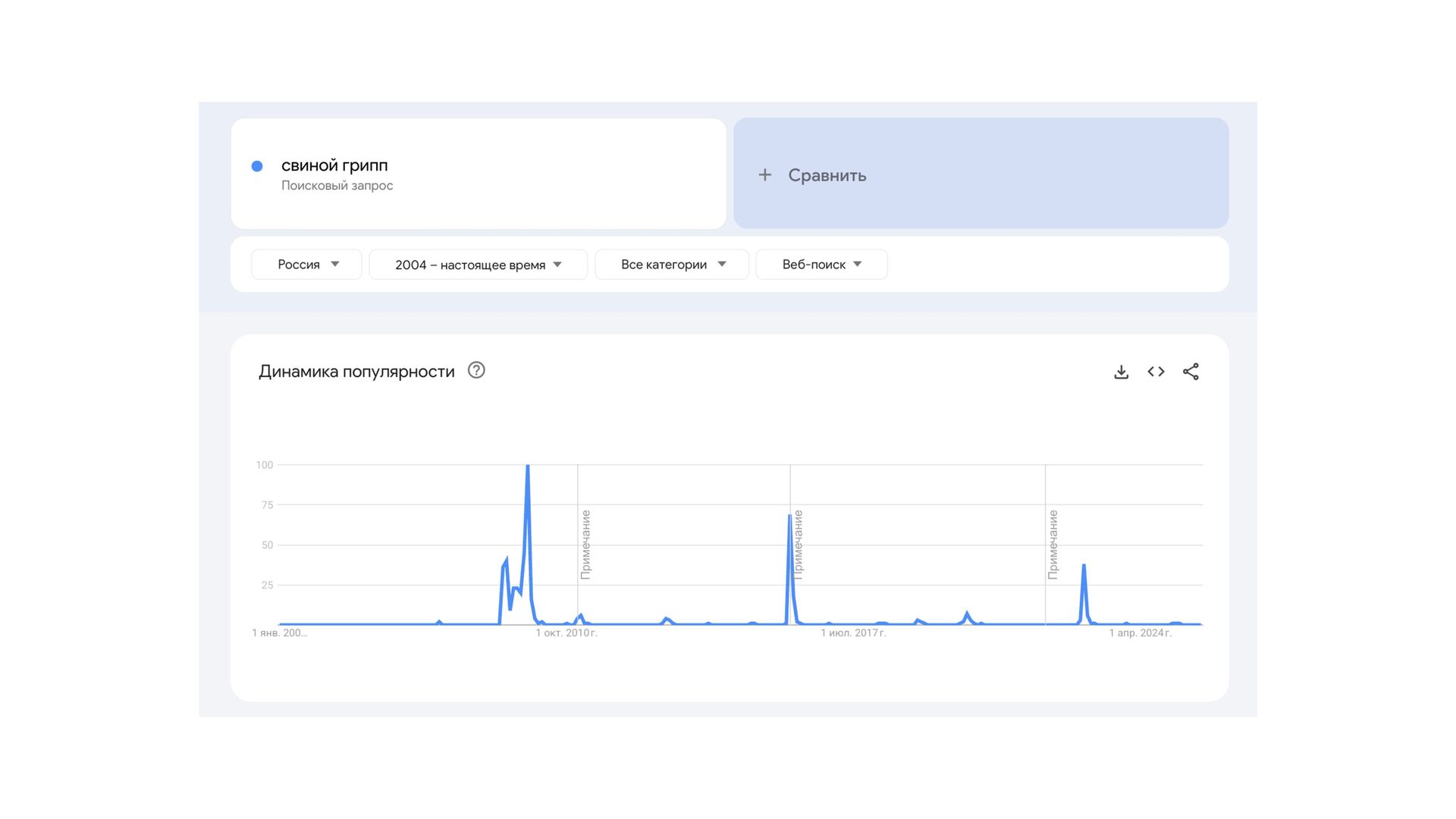Image resolution: width=1456 pixels, height=819 pixels.
Task: Click the 1 апр. 2024 г. axis label
Action: [x=1140, y=633]
